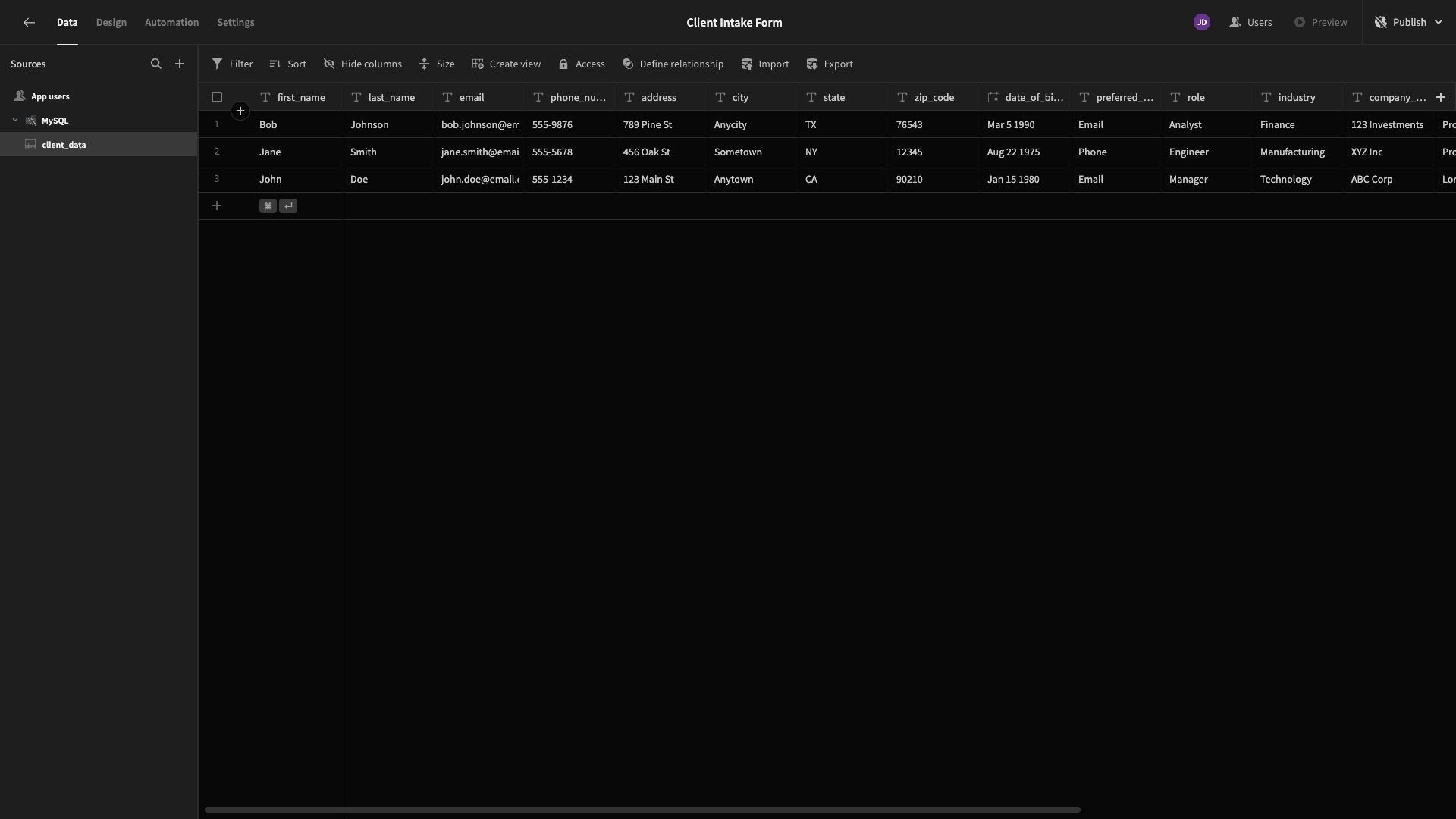1456x819 pixels.
Task: Open Hide columns menu
Action: pyautogui.click(x=362, y=64)
